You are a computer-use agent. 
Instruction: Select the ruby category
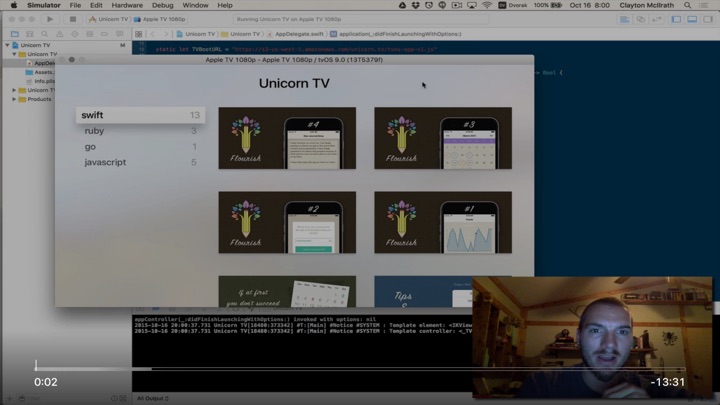[141, 131]
